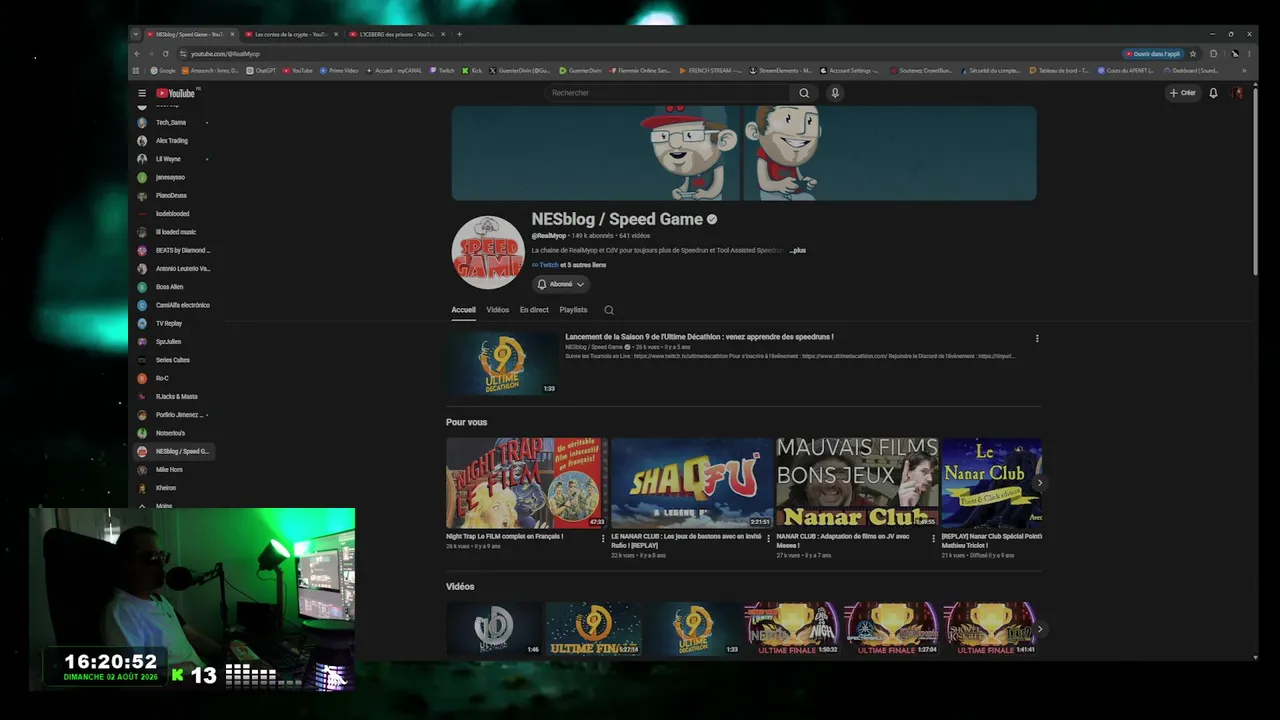Play the Ultime Décathlon featured video thumbnail
The width and height of the screenshot is (1280, 720).
coord(502,363)
